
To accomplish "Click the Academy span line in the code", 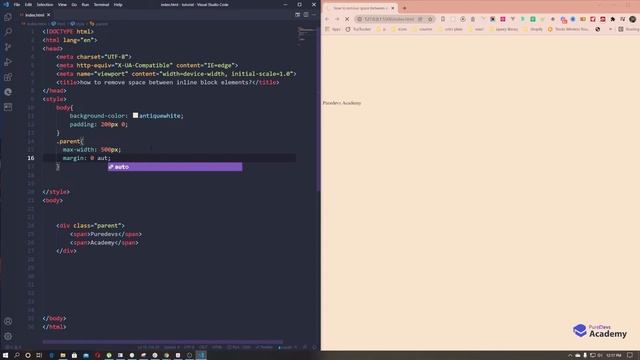I will (x=104, y=242).
